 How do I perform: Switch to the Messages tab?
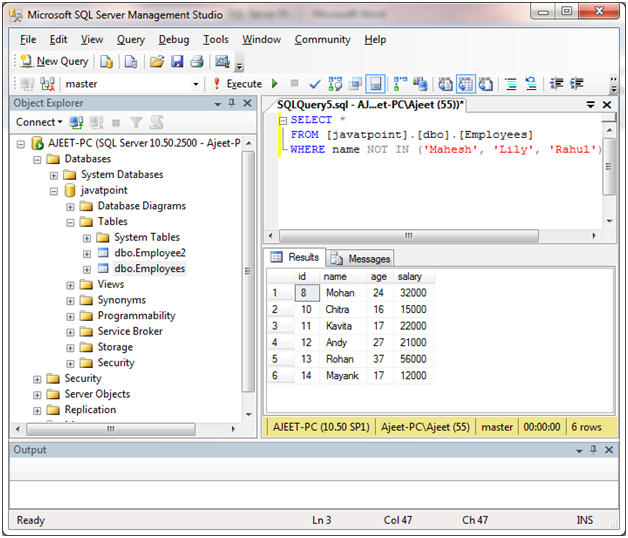coord(360,259)
